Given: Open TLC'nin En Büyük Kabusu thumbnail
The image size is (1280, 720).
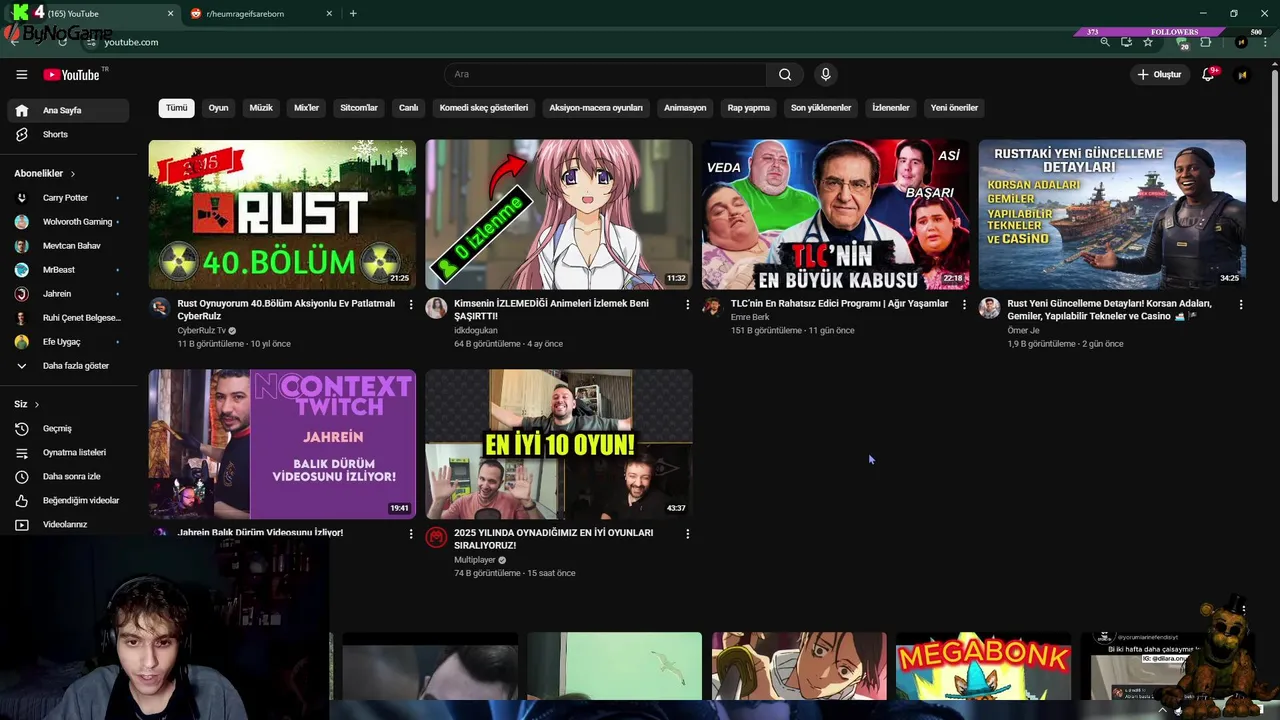Looking at the screenshot, I should point(835,215).
